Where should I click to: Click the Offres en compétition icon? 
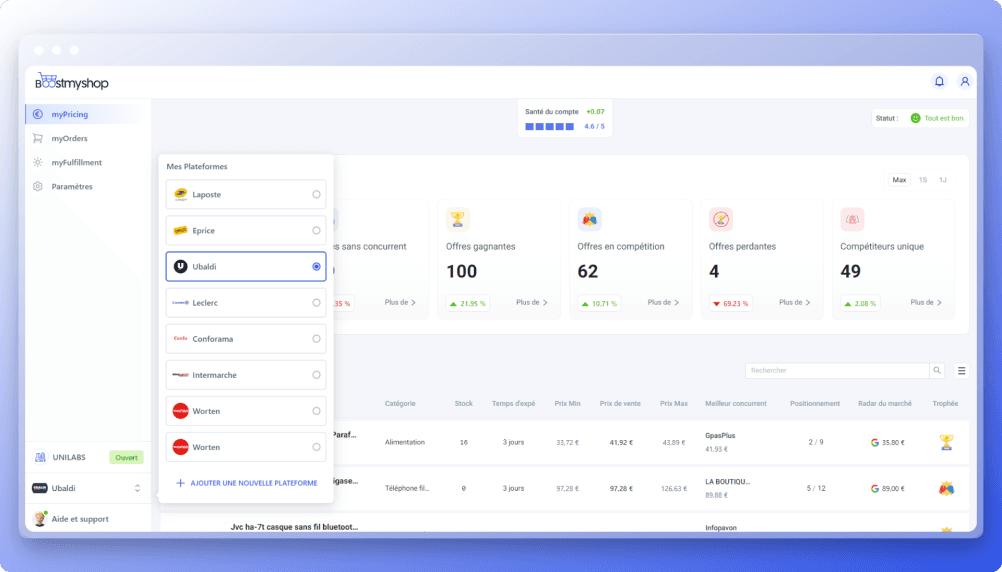click(x=589, y=219)
